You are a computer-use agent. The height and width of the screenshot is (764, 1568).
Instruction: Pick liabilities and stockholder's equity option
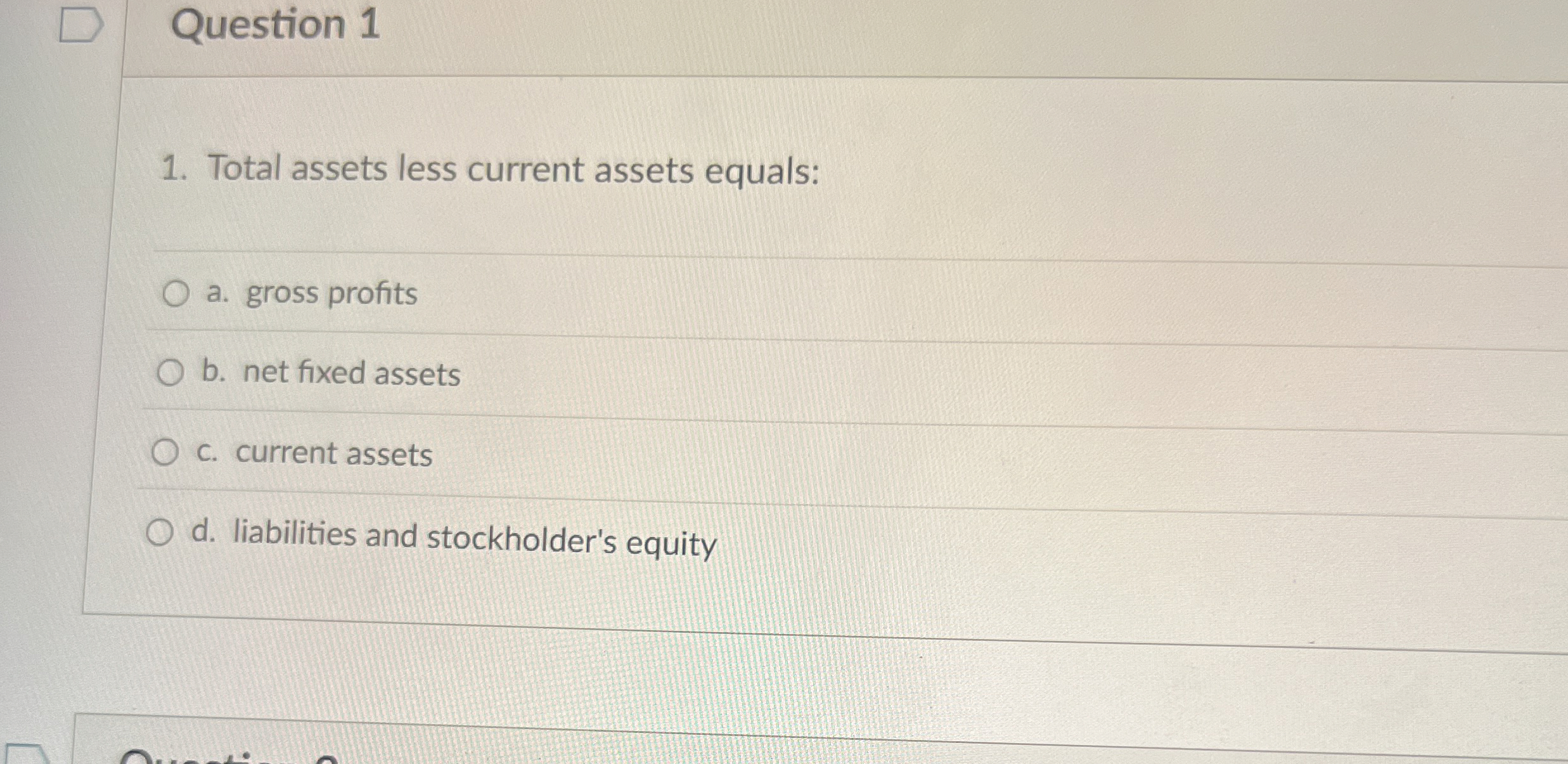(160, 532)
